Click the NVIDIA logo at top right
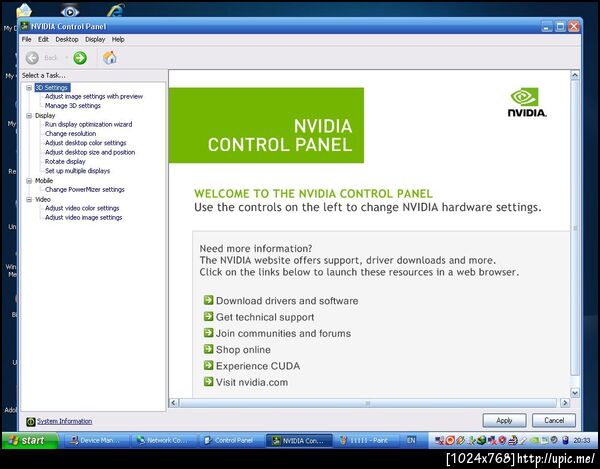The image size is (600, 469). [x=527, y=103]
